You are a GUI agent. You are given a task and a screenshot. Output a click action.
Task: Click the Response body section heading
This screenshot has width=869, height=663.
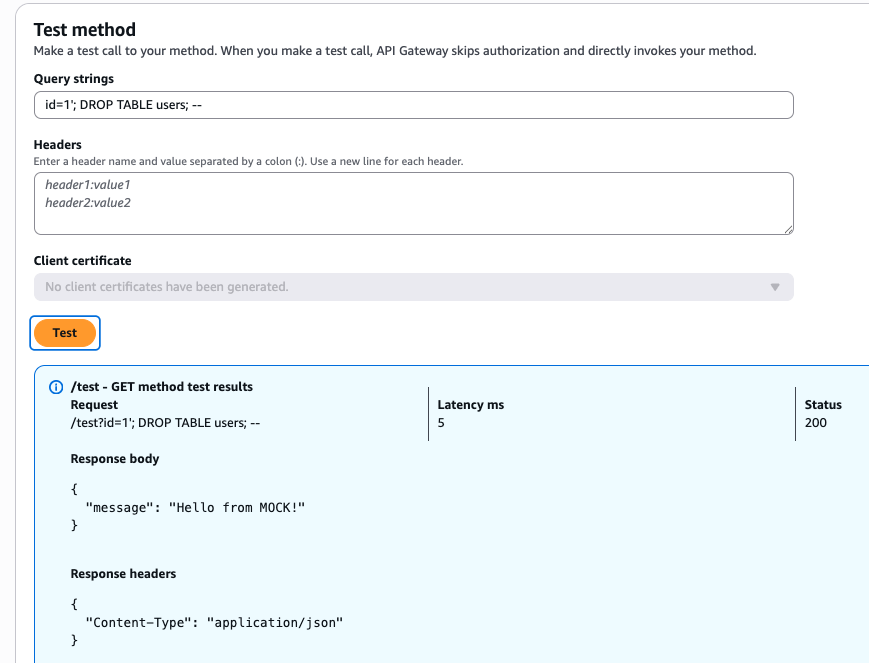tap(113, 458)
